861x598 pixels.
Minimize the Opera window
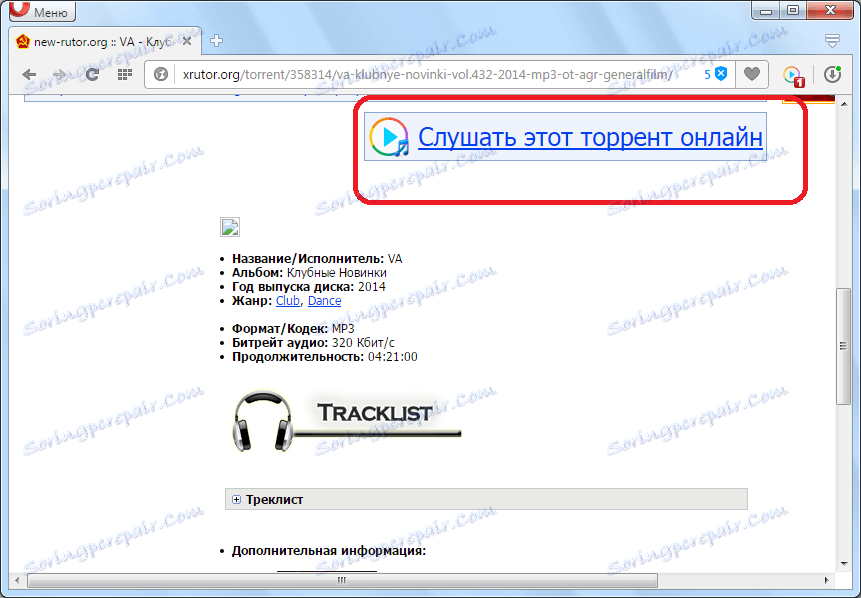[767, 10]
